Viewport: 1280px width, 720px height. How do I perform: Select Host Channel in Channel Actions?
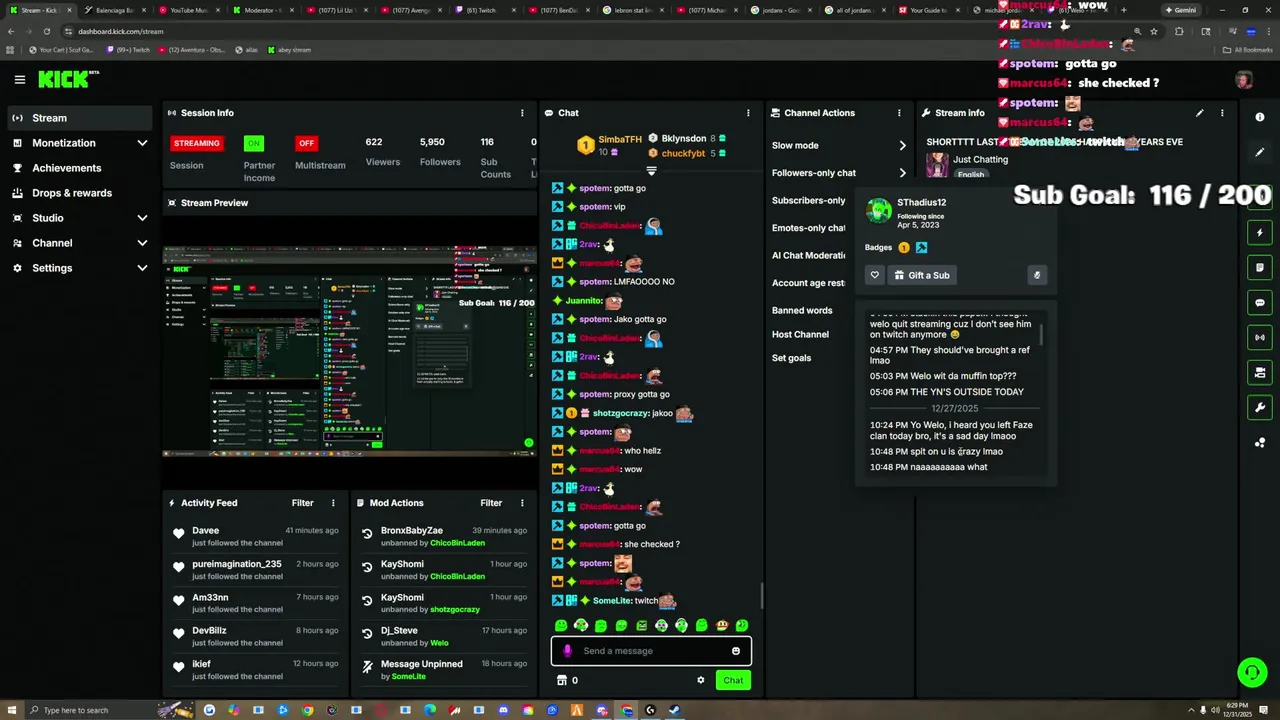click(800, 334)
